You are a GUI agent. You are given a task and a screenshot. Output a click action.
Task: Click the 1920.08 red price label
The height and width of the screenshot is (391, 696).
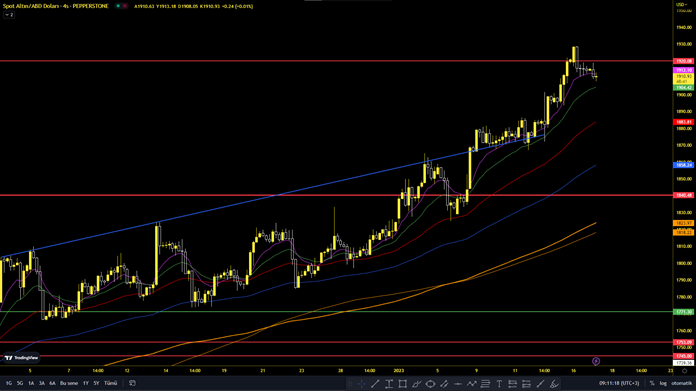(683, 61)
